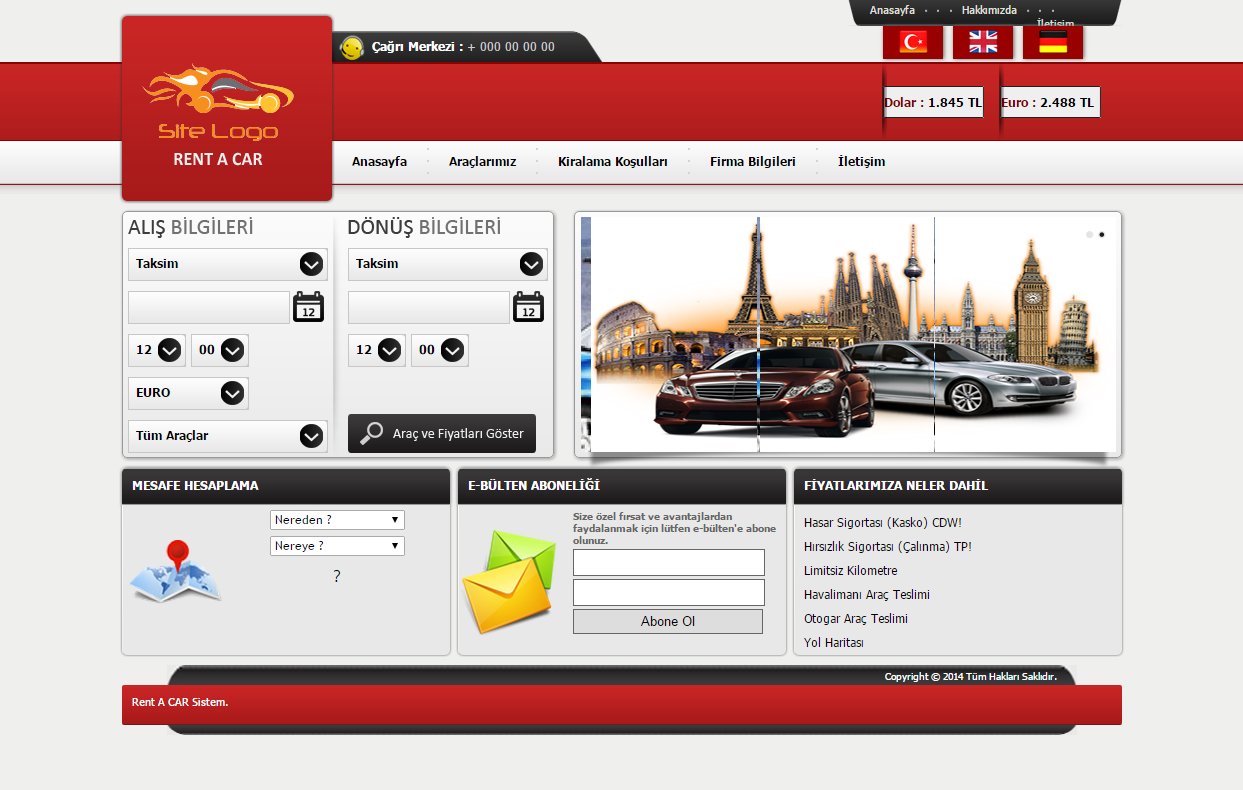Click the Euro : 2.488 TL rate

(x=1050, y=102)
